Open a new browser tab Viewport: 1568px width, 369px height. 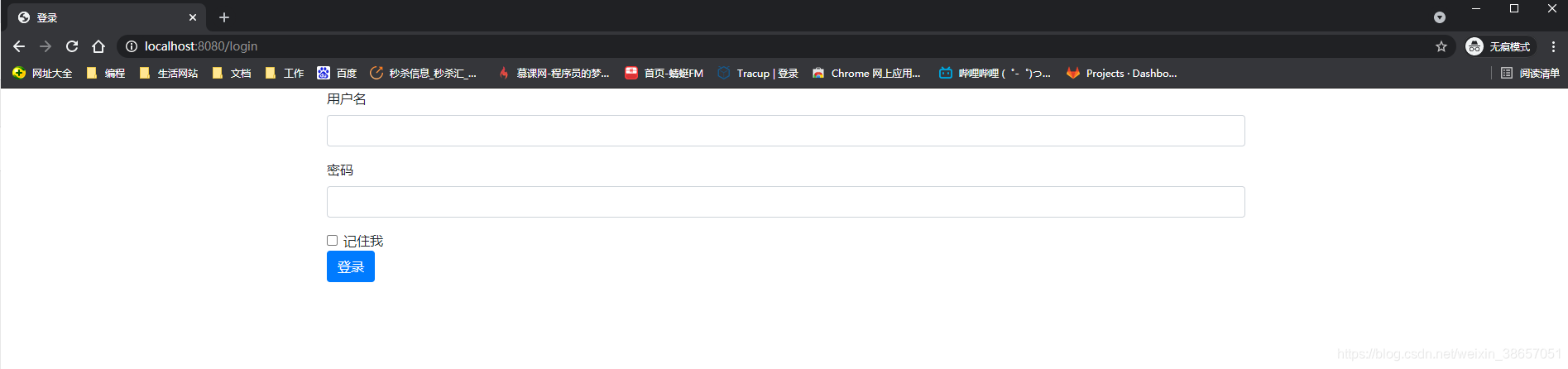[224, 17]
